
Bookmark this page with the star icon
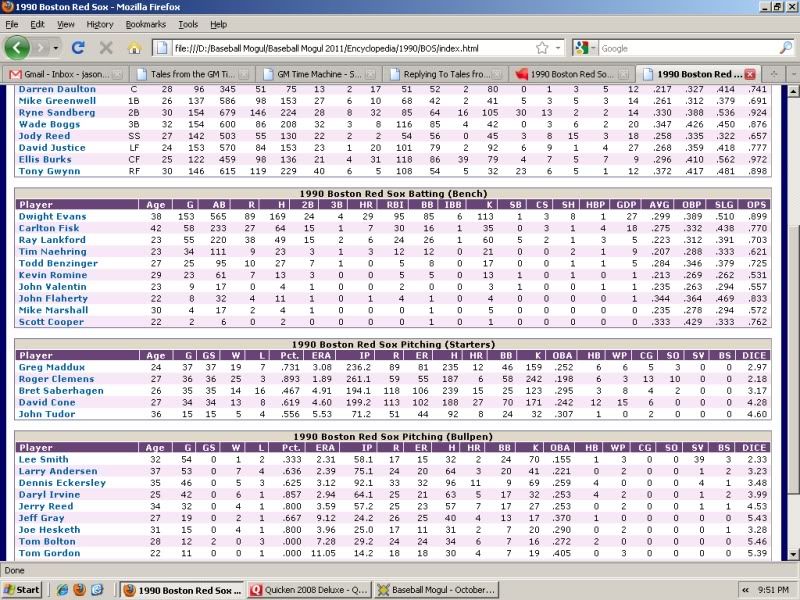(x=542, y=48)
